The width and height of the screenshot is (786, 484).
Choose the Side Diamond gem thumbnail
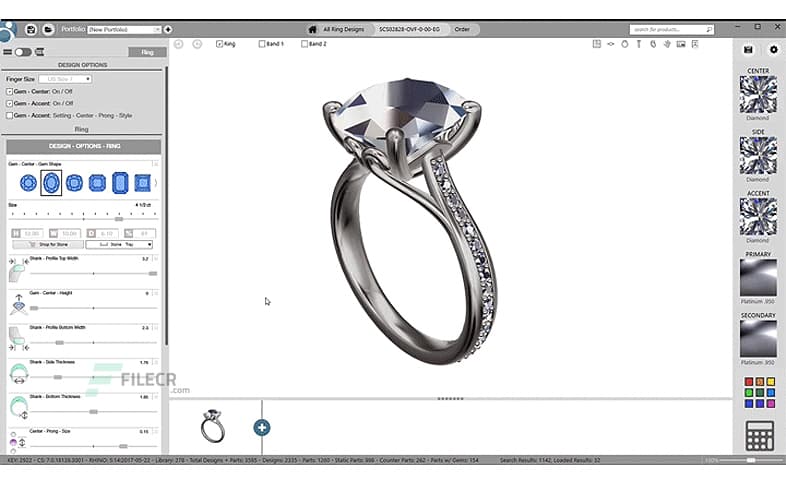[758, 156]
